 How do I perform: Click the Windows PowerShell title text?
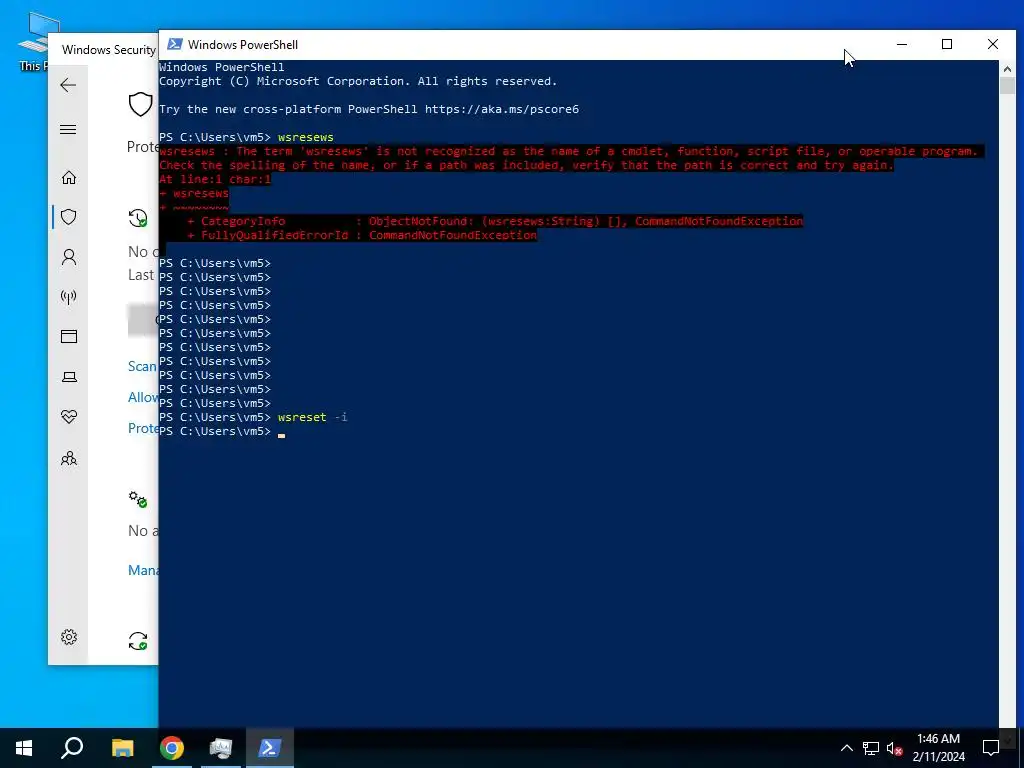243,44
